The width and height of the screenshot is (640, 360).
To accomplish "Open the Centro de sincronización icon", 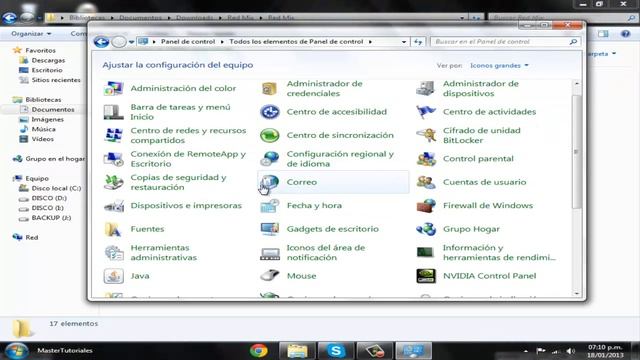I will point(269,135).
